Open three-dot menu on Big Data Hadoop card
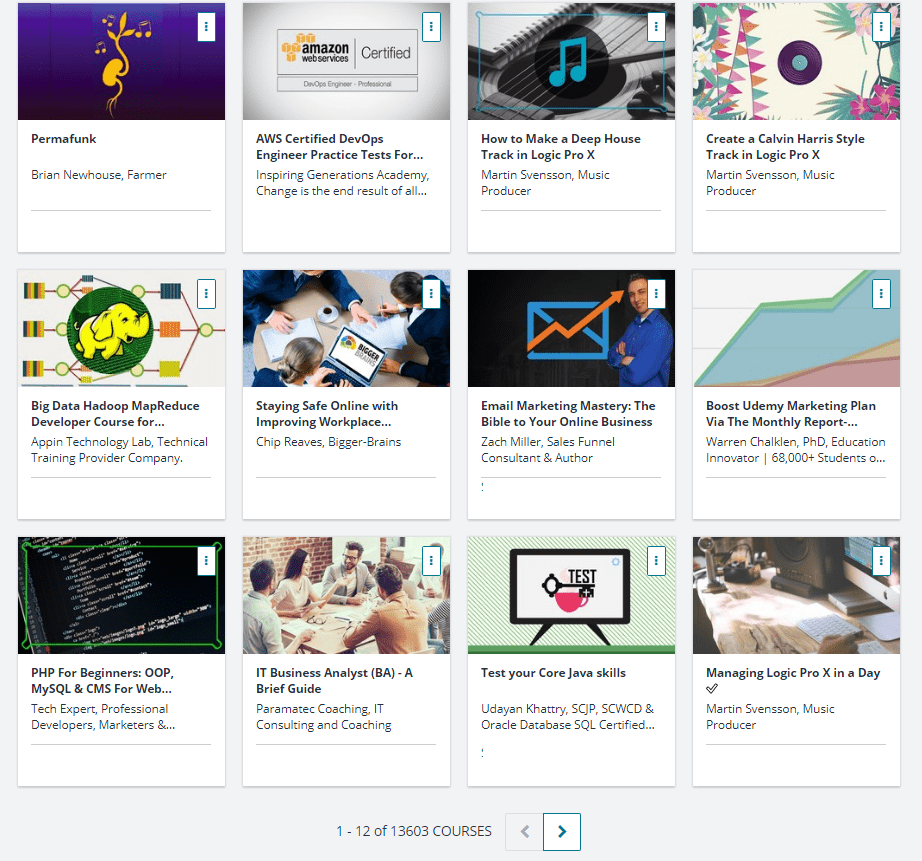This screenshot has width=922, height=861. pyautogui.click(x=206, y=294)
